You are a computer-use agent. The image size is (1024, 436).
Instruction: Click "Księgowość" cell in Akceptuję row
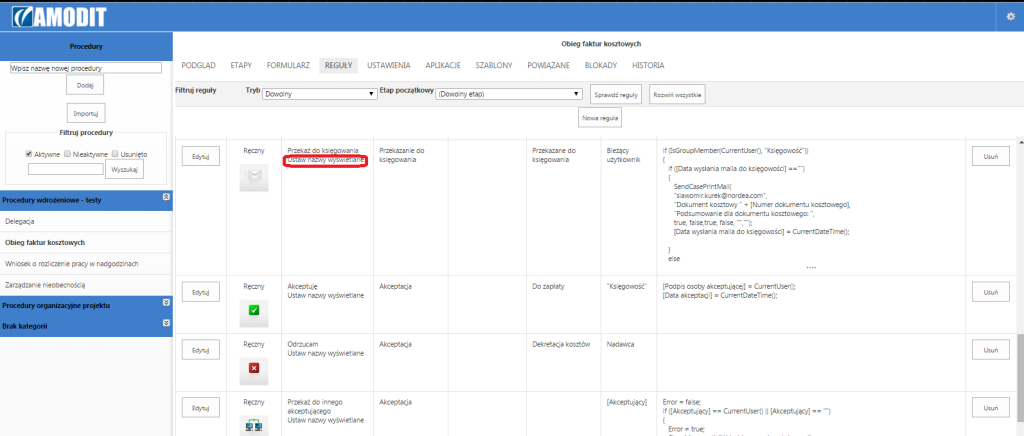pos(626,286)
